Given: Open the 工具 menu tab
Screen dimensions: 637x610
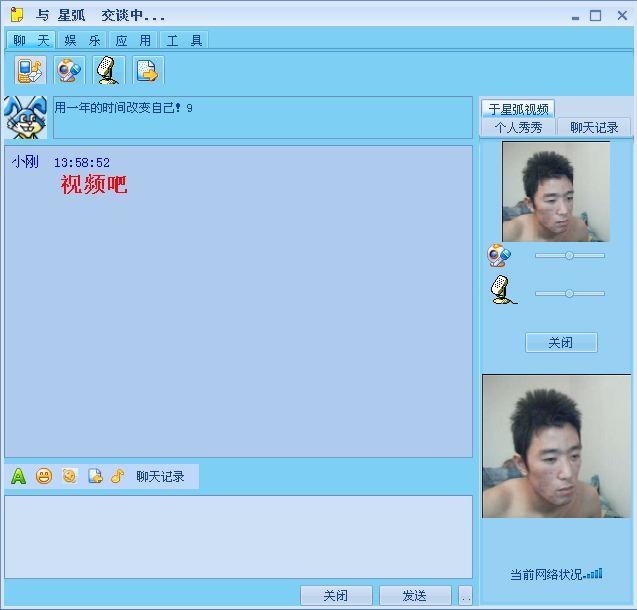Looking at the screenshot, I should [184, 40].
